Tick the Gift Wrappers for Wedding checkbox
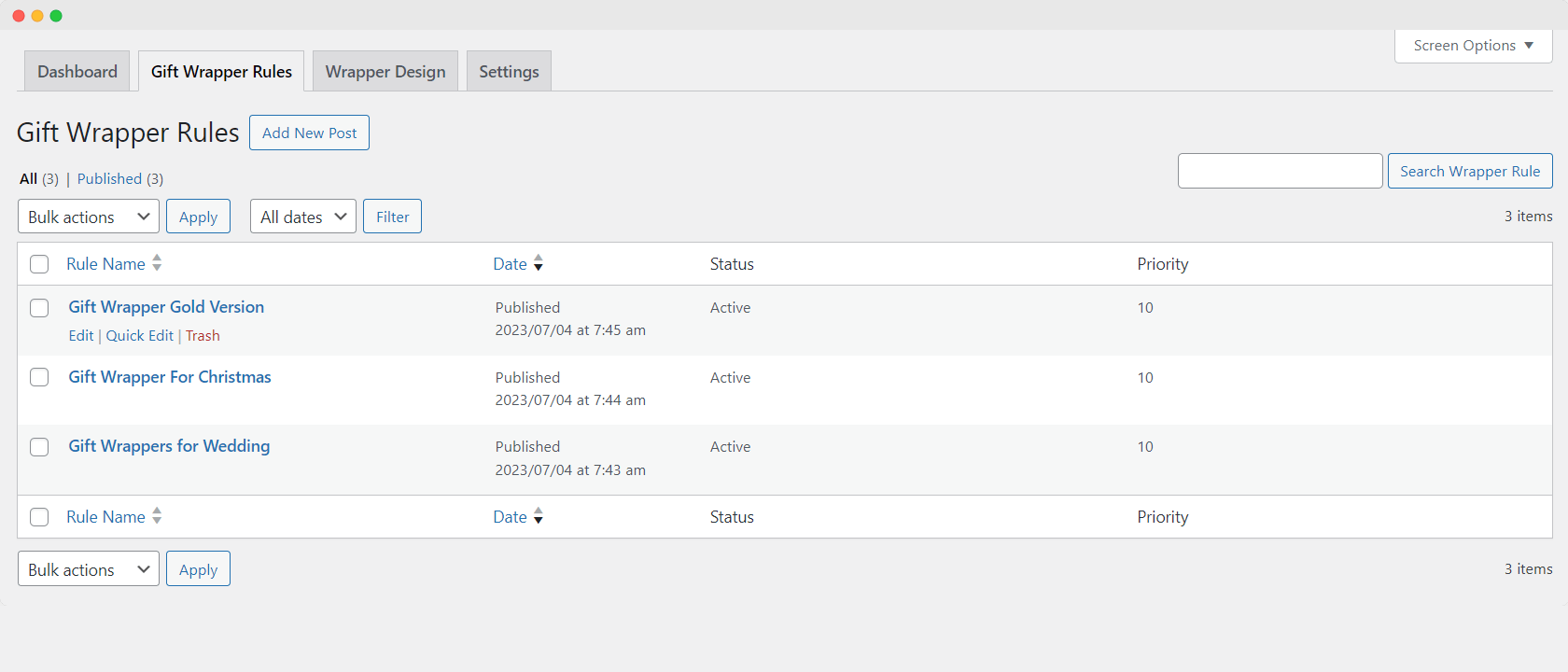 click(x=39, y=447)
